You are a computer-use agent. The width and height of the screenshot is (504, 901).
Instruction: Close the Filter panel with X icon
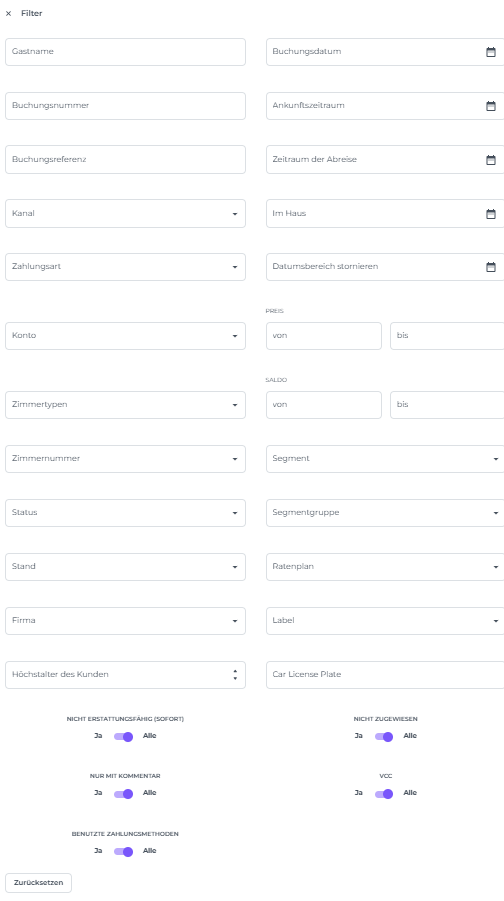pyautogui.click(x=8, y=13)
